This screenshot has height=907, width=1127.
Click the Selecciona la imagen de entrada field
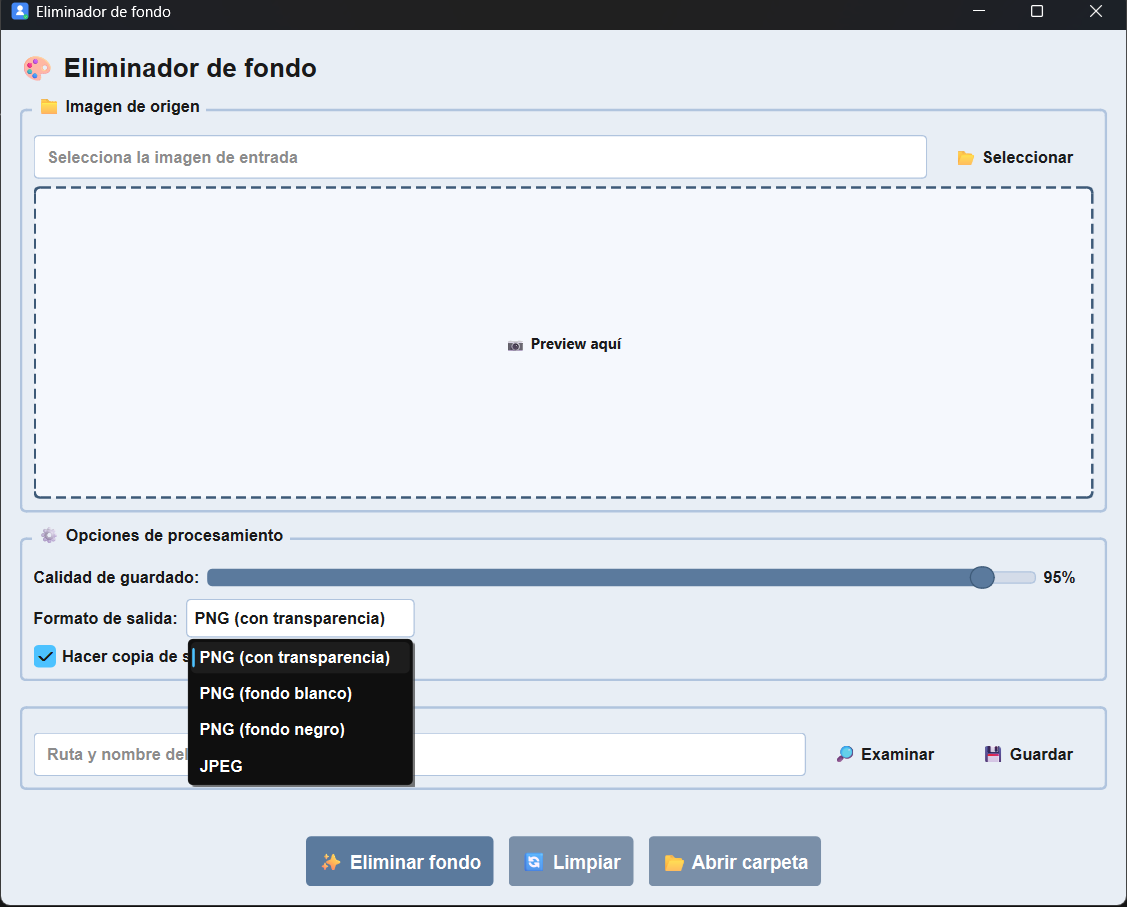click(x=480, y=157)
